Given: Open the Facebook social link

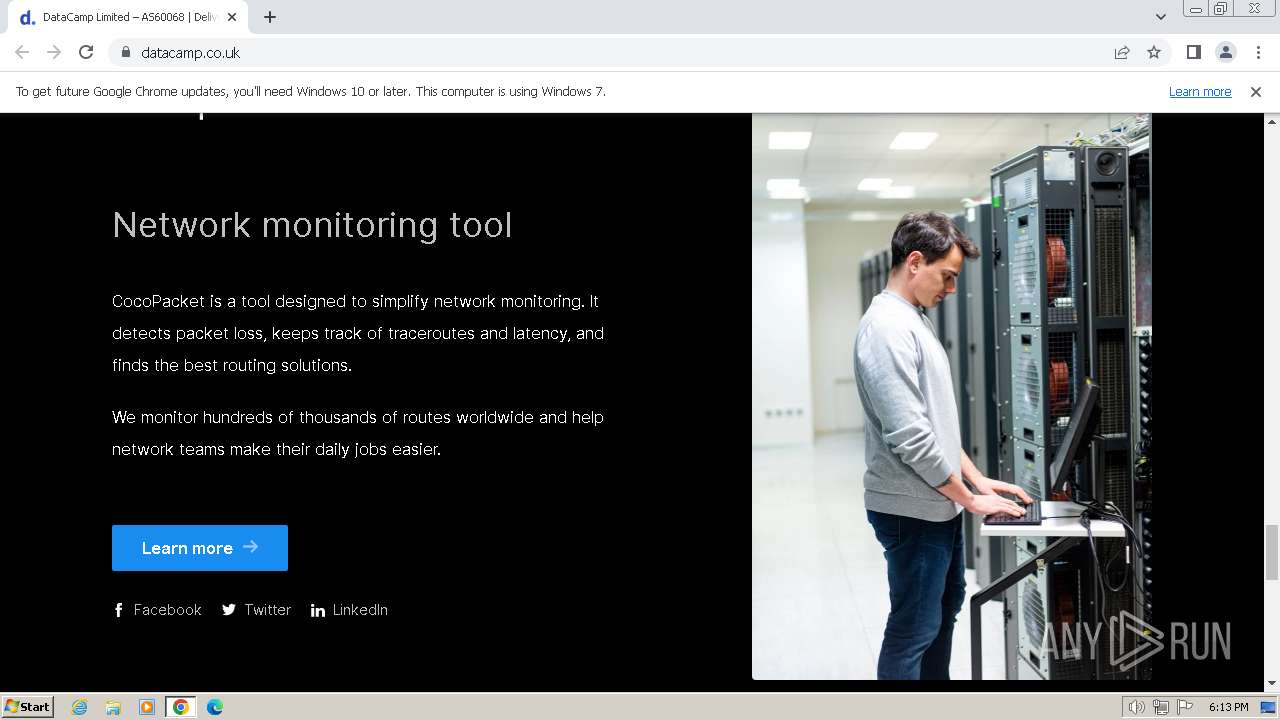Looking at the screenshot, I should (x=157, y=610).
